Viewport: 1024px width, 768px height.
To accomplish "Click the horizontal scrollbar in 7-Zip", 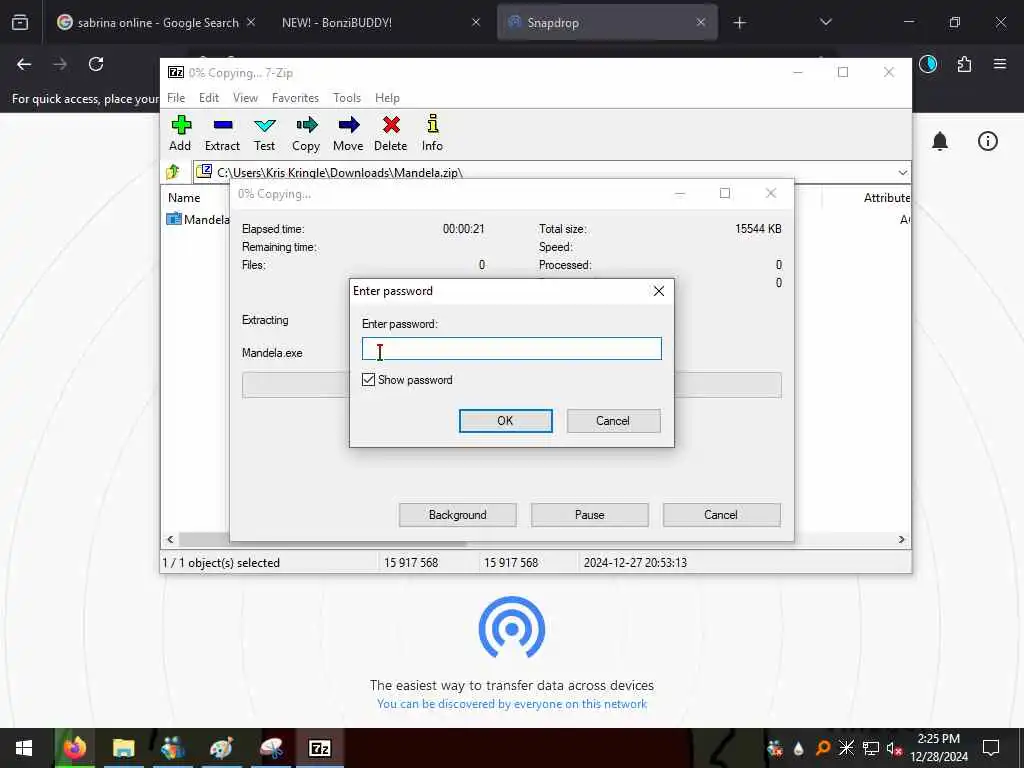I will [x=536, y=539].
